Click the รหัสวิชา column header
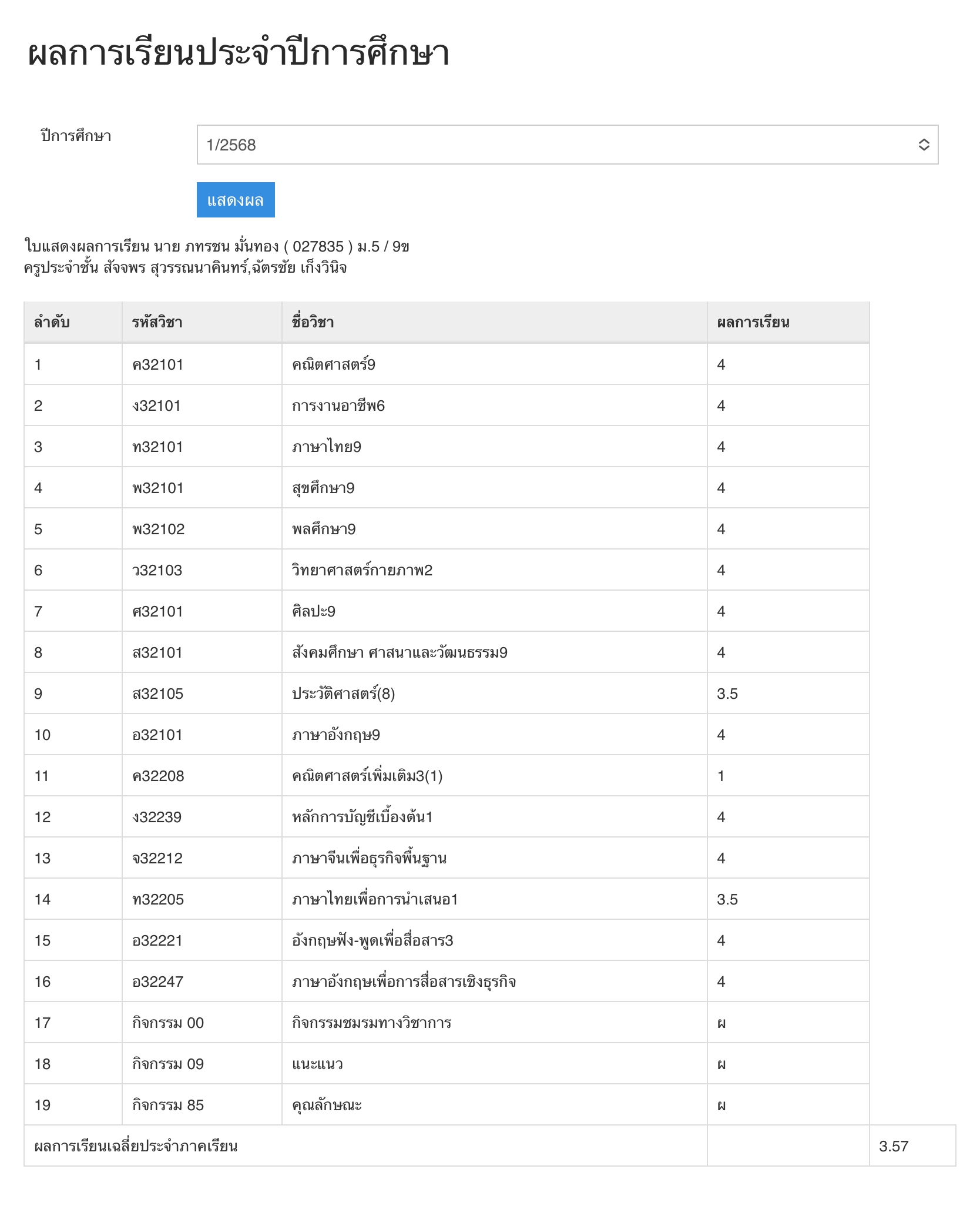Viewport: 980px width, 1226px height. click(x=157, y=322)
